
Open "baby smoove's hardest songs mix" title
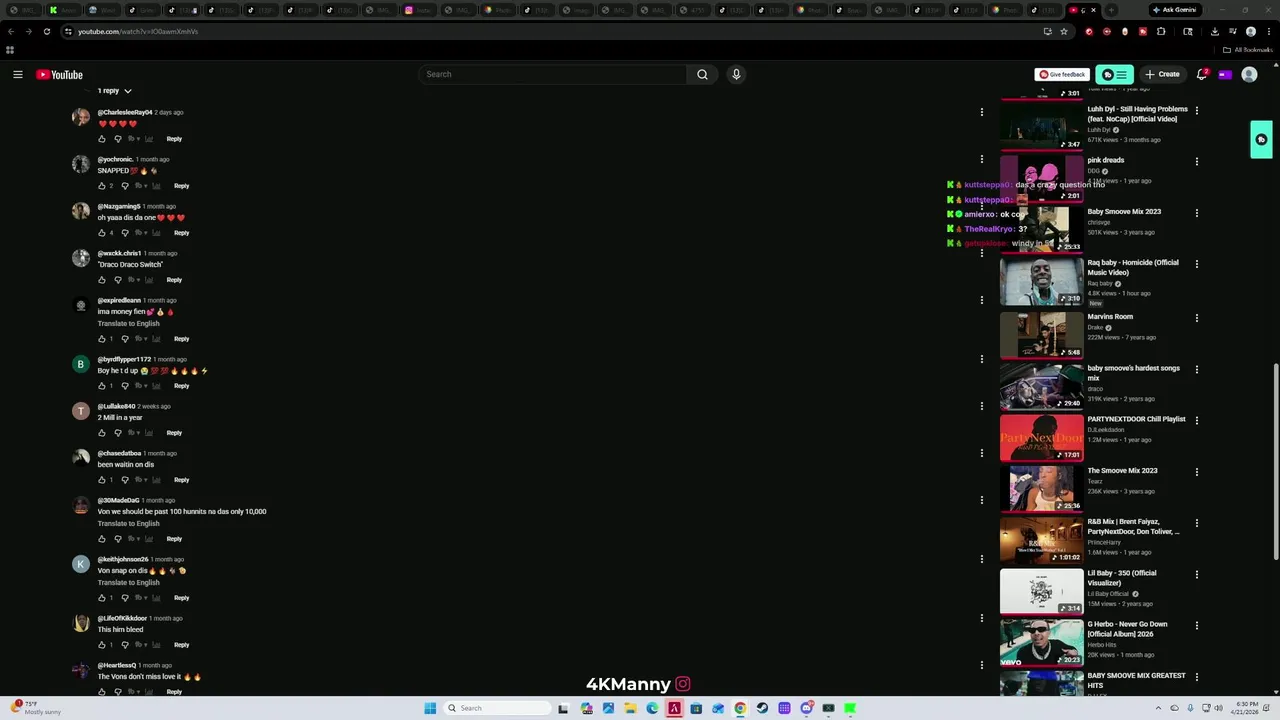[x=1133, y=373]
